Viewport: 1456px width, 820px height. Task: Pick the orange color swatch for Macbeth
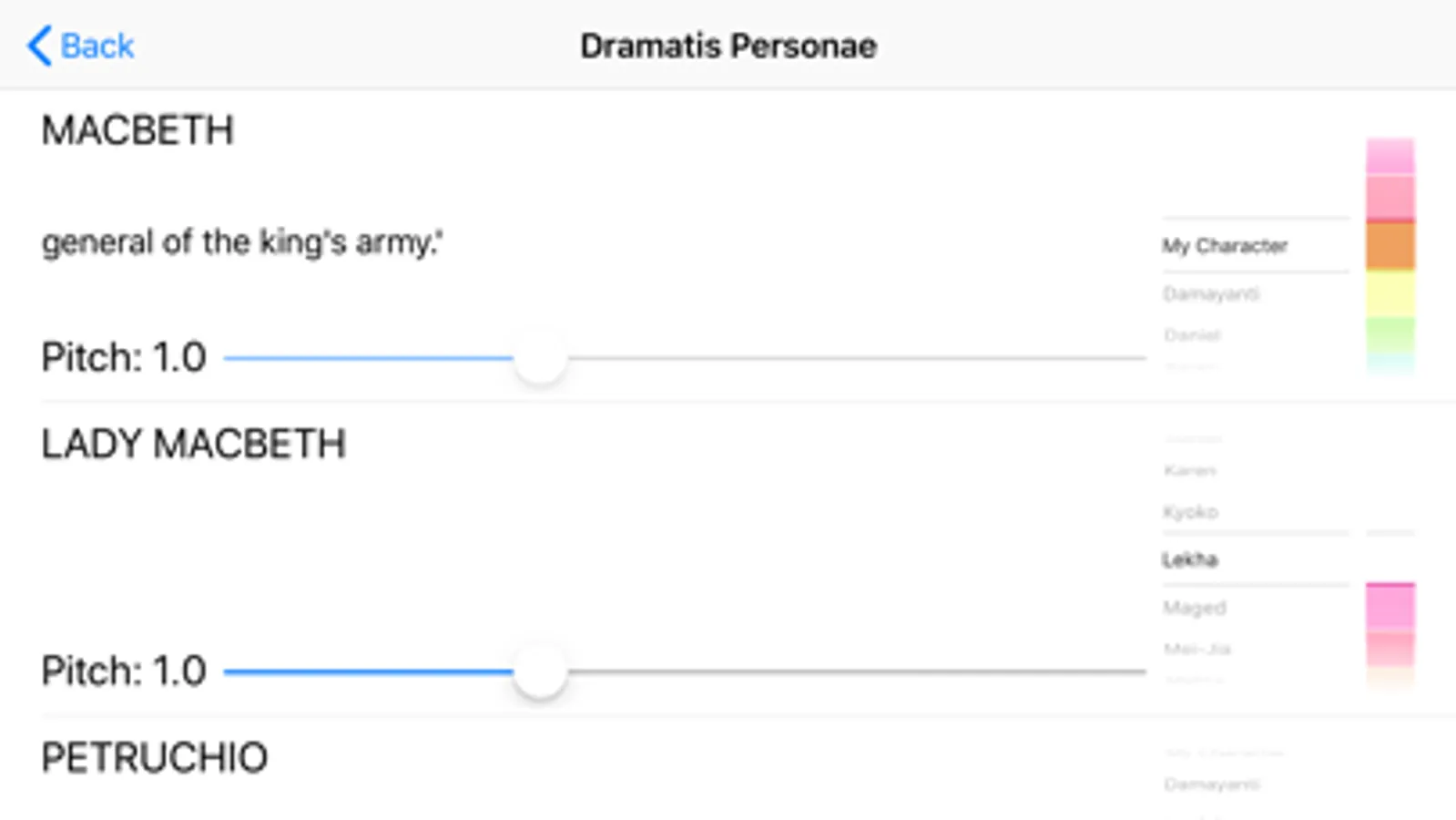pyautogui.click(x=1390, y=246)
